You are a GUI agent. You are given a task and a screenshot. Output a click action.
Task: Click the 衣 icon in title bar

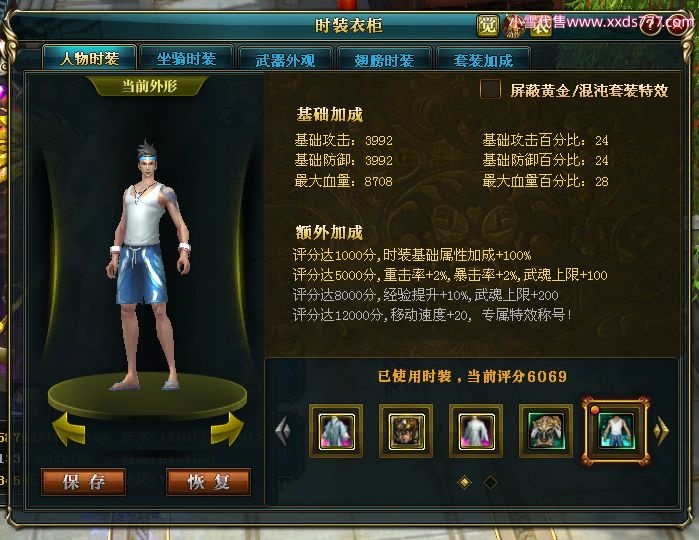(541, 27)
